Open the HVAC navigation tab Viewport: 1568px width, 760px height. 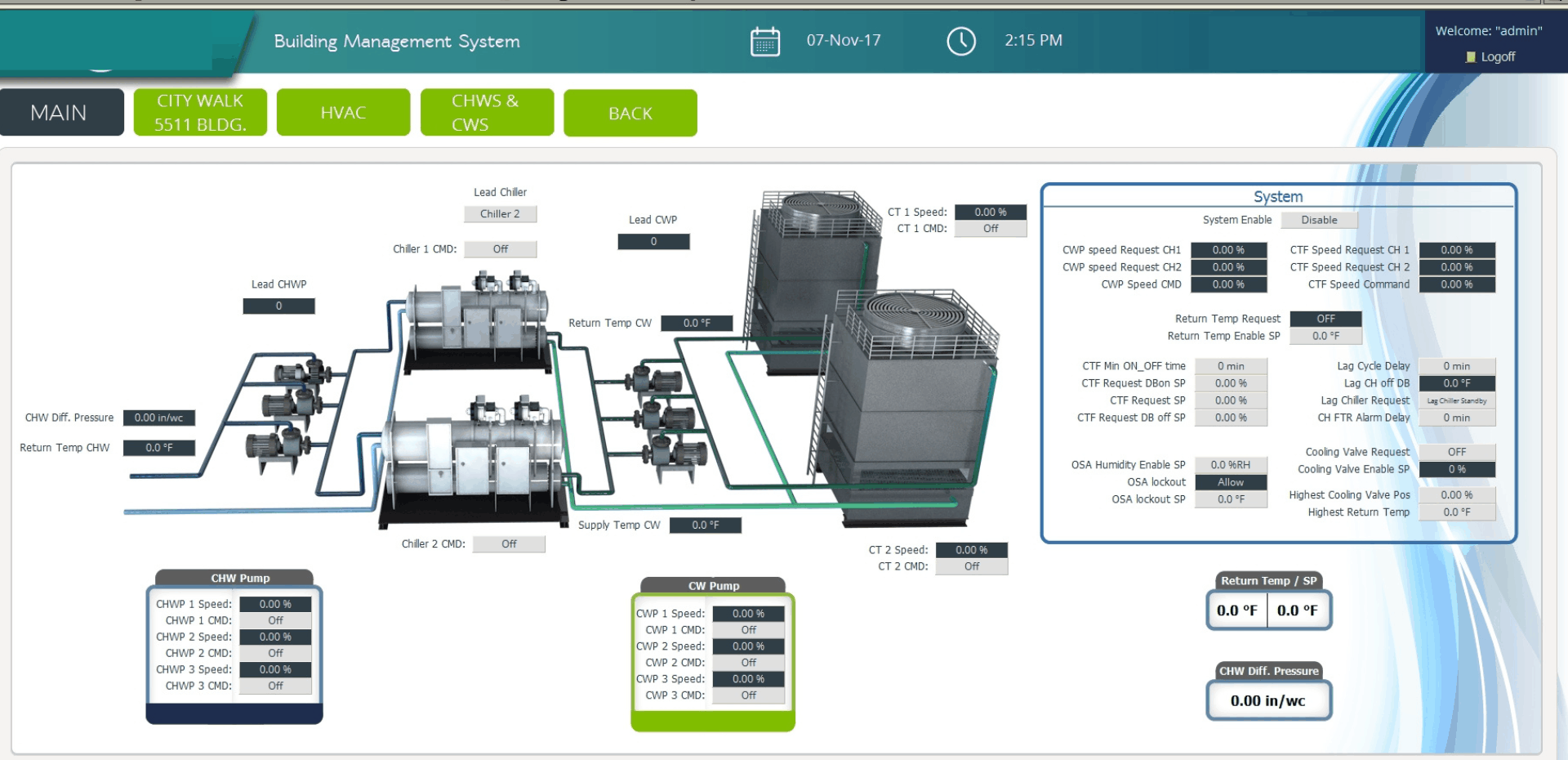pos(343,113)
